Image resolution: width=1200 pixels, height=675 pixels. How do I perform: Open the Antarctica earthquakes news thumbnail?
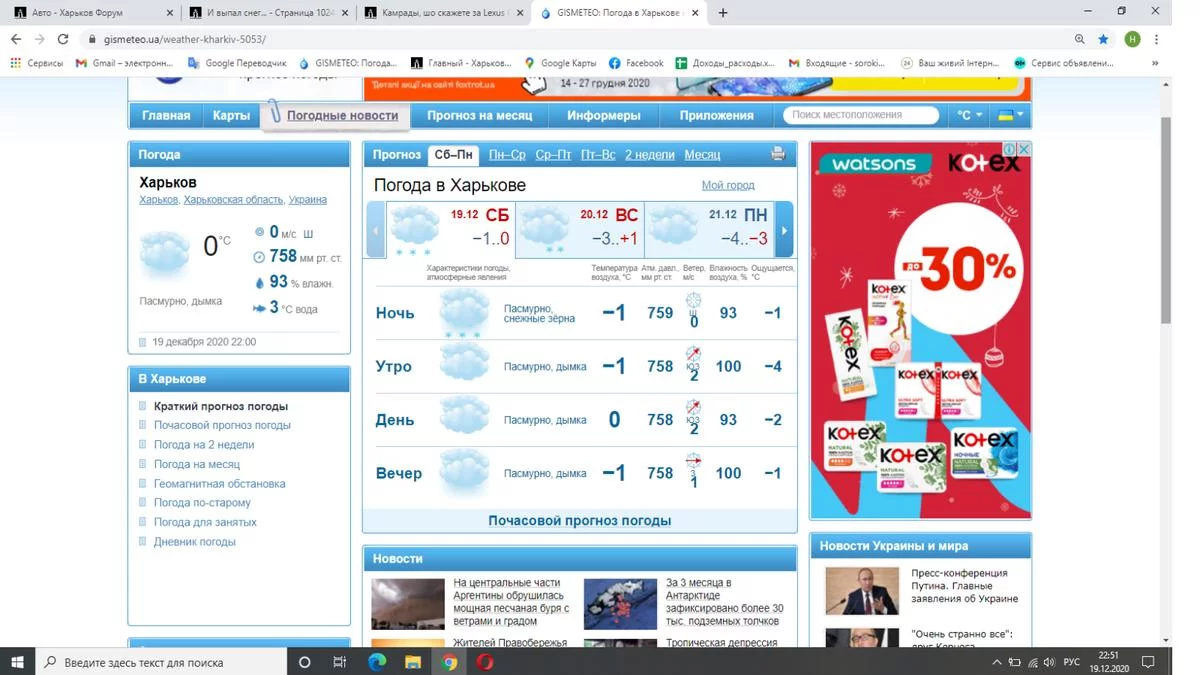point(620,603)
